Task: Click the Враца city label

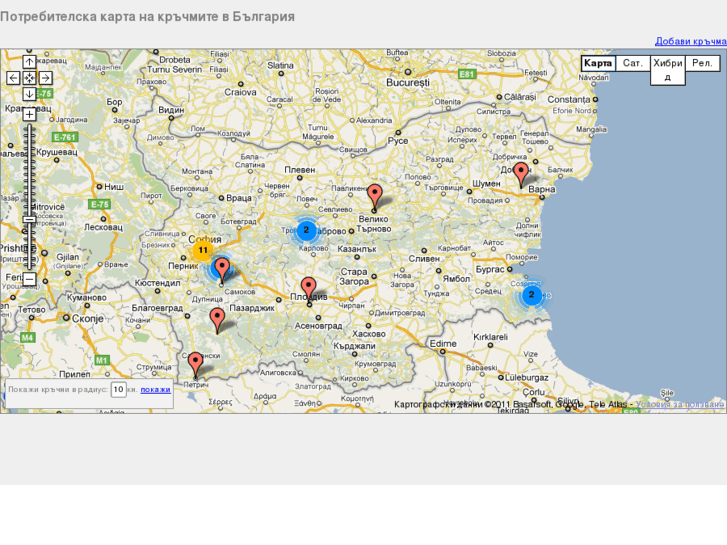Action: coord(239,198)
